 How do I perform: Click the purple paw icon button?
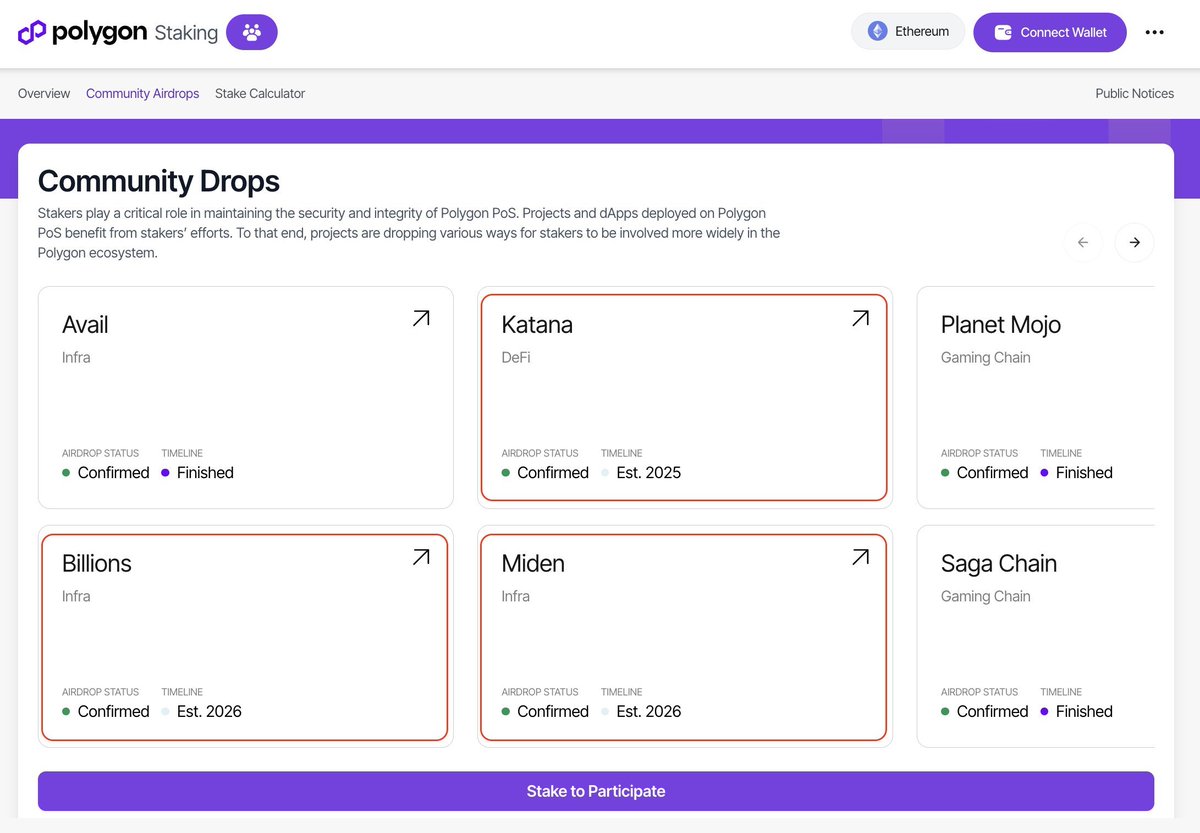coord(252,32)
